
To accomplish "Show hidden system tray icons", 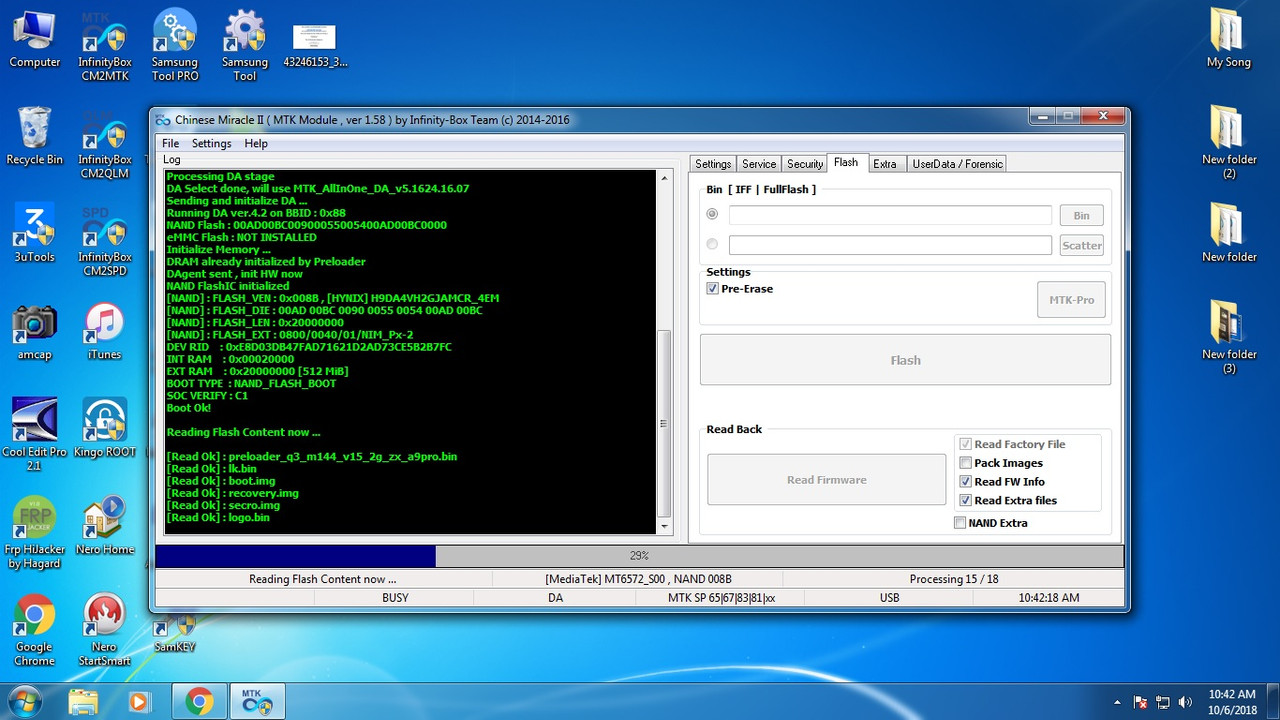I will point(1117,702).
